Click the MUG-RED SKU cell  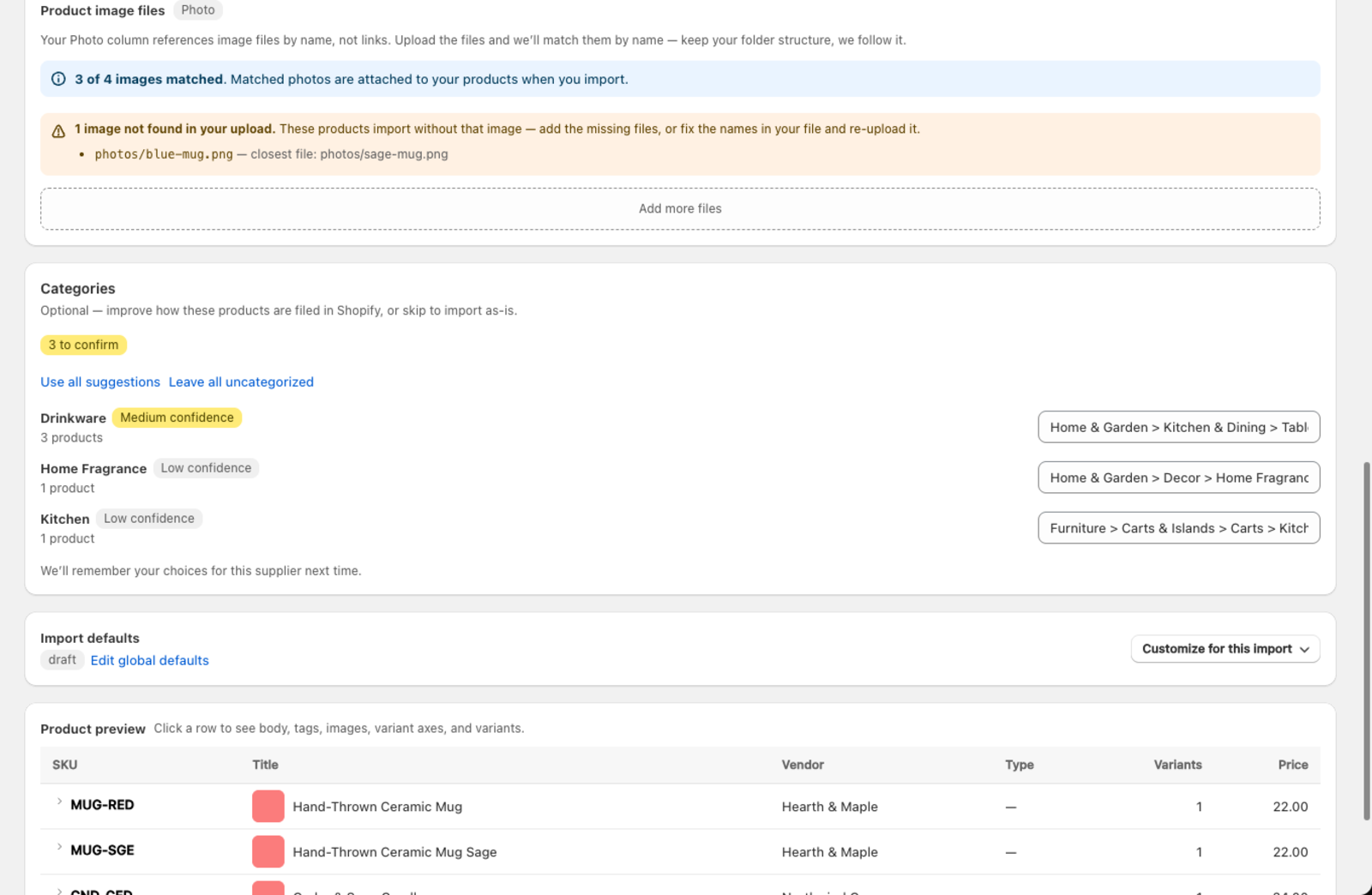102,805
